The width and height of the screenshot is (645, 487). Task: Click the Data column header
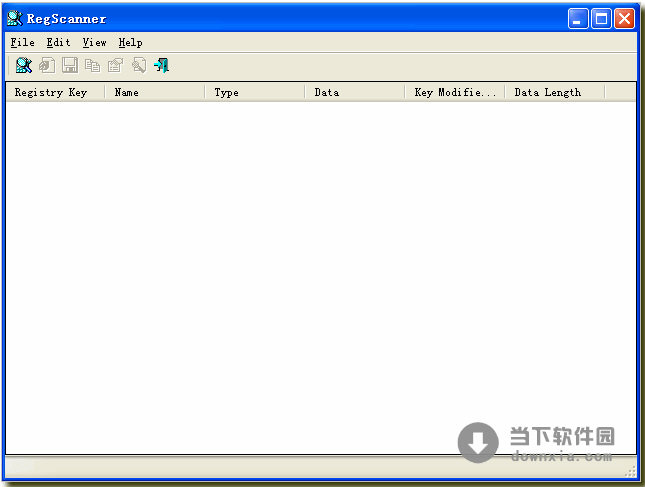354,92
